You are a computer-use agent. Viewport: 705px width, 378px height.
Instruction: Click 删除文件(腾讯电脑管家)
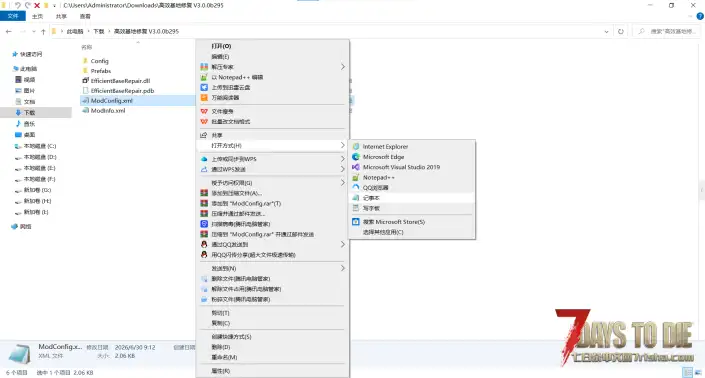(272, 279)
